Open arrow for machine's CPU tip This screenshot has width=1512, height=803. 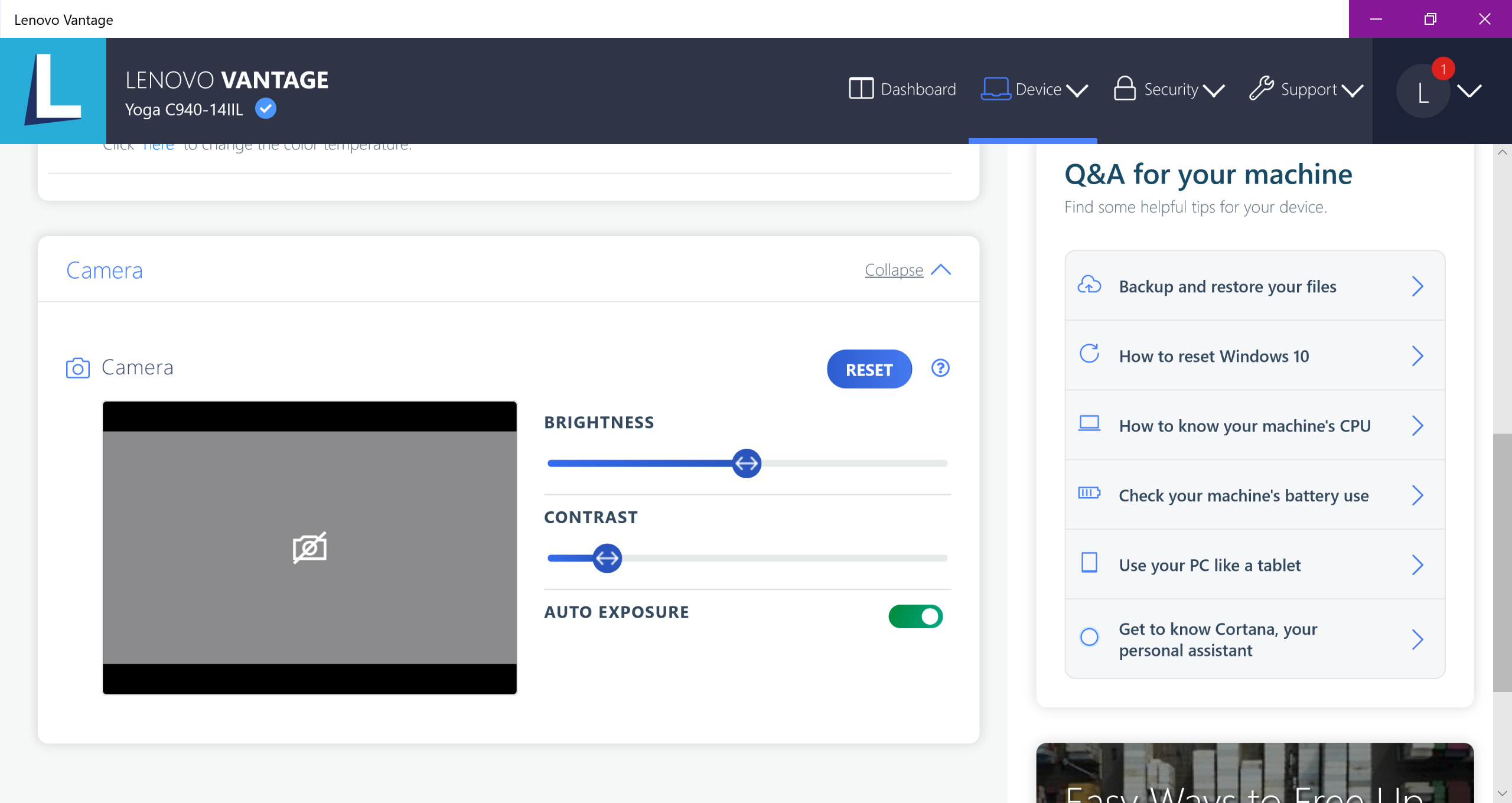pyautogui.click(x=1417, y=426)
